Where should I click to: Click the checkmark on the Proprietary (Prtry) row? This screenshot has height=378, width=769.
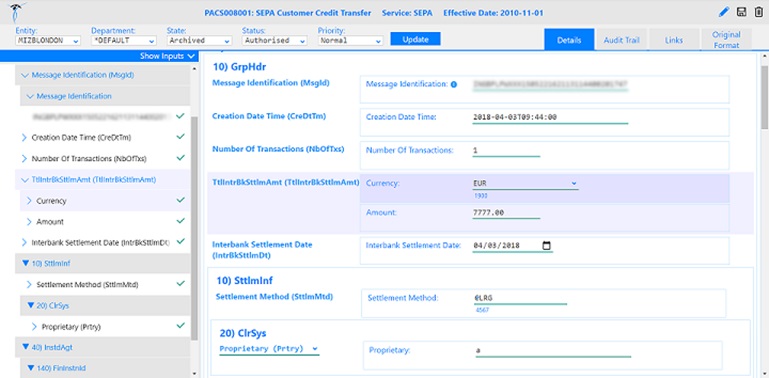click(180, 326)
